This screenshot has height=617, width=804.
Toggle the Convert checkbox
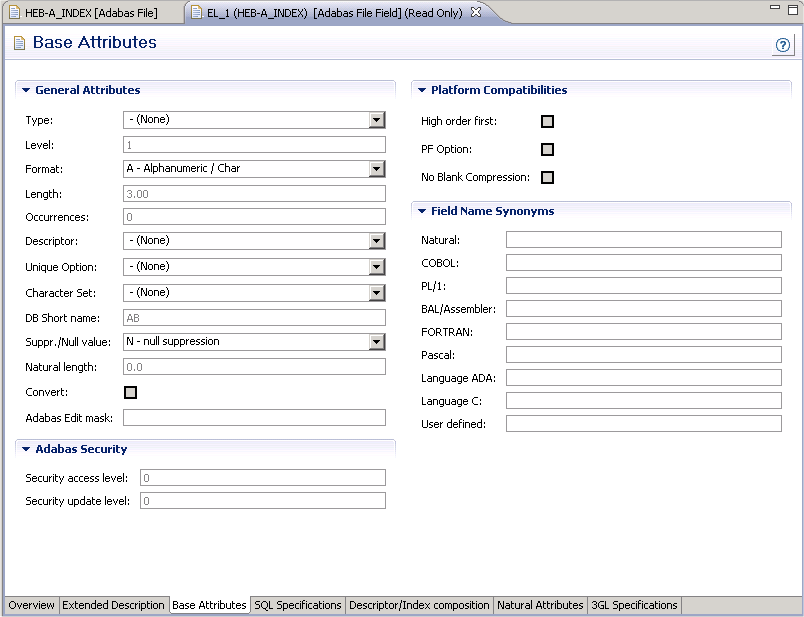pyautogui.click(x=130, y=393)
